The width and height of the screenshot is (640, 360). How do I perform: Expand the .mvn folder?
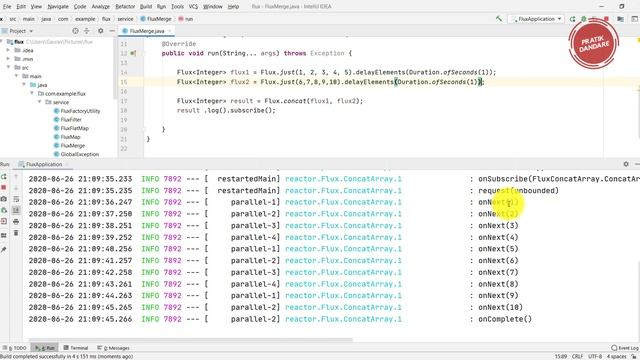pyautogui.click(x=8, y=59)
